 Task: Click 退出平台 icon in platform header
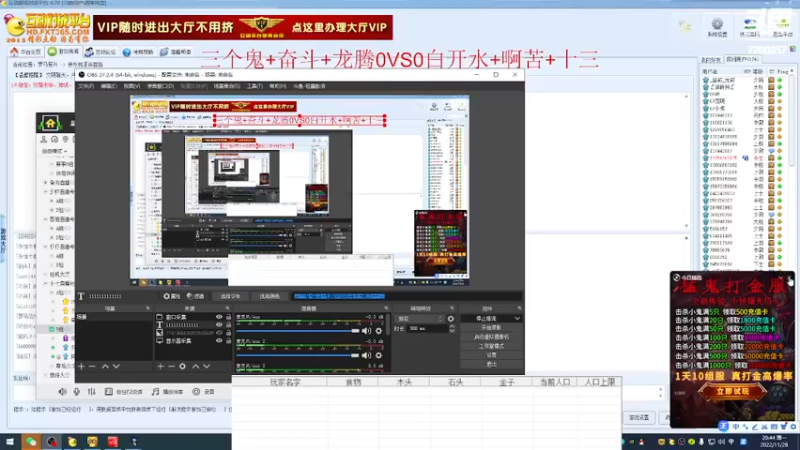[783, 27]
